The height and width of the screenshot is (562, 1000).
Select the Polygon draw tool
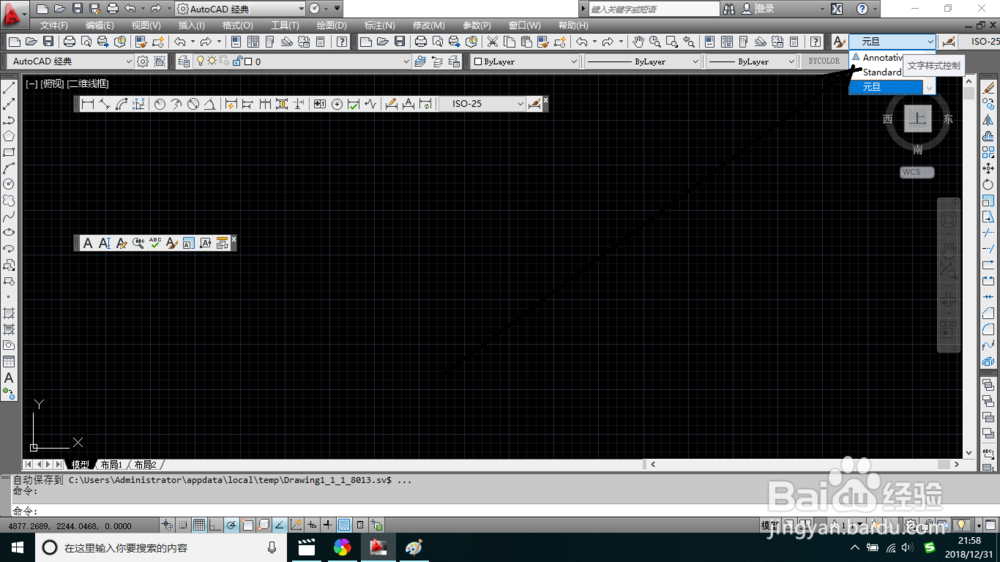(9, 136)
